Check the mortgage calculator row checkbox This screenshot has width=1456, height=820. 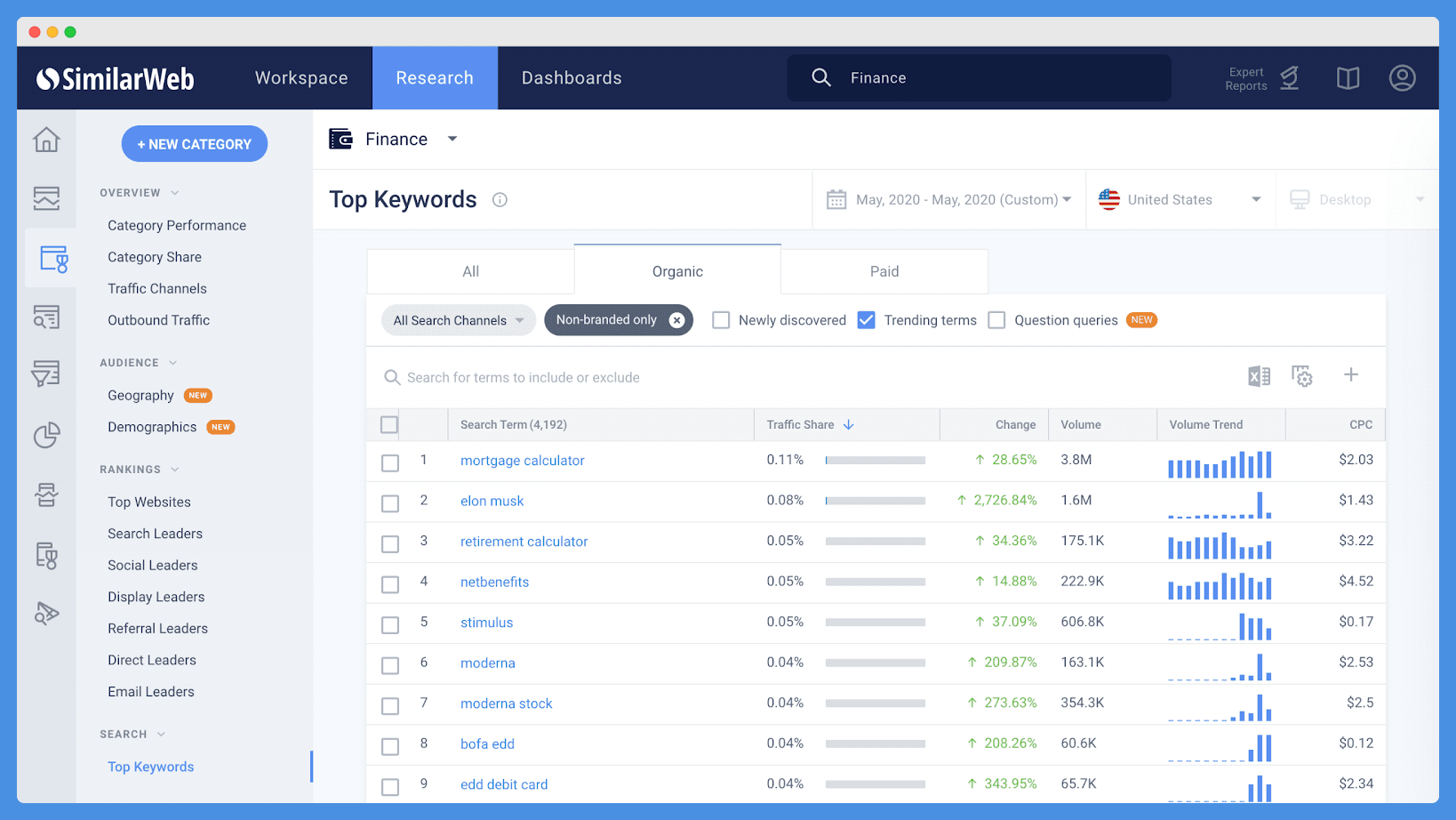coord(390,462)
